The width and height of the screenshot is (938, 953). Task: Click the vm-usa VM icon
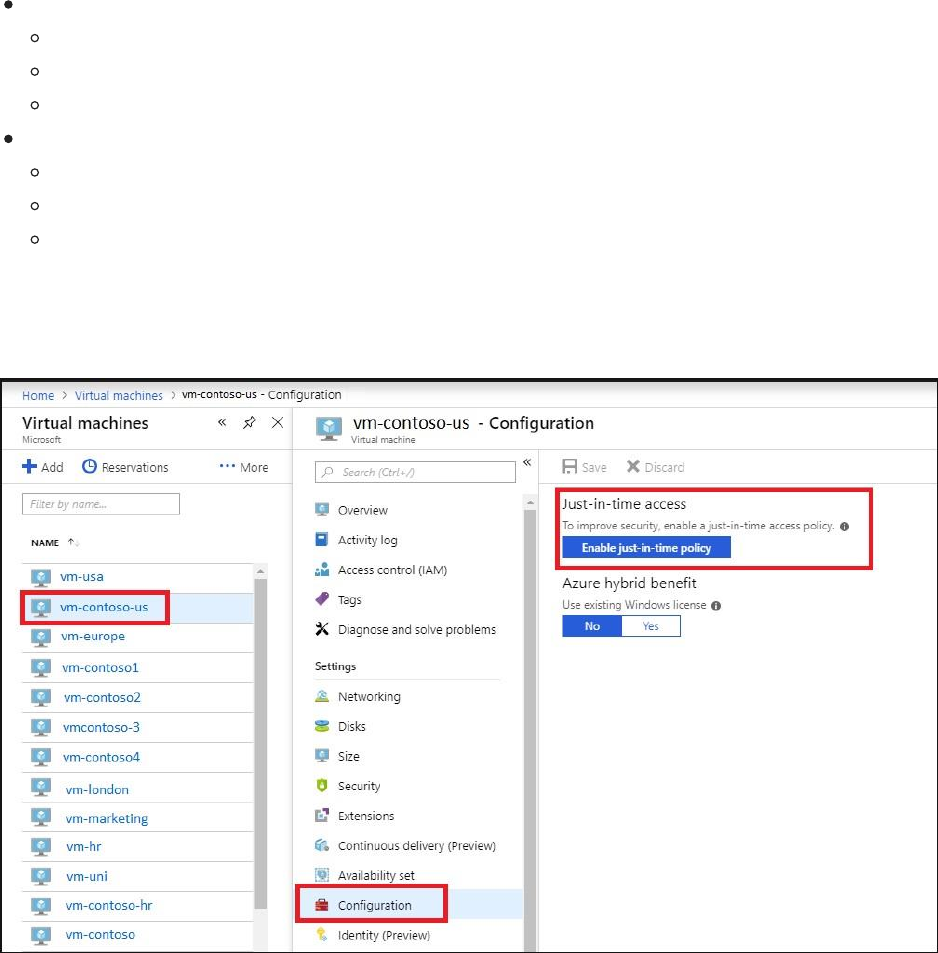pyautogui.click(x=41, y=577)
